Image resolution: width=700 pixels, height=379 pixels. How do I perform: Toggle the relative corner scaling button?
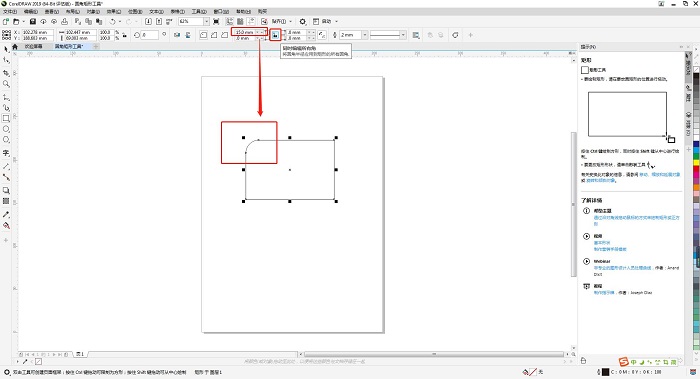pyautogui.click(x=322, y=35)
